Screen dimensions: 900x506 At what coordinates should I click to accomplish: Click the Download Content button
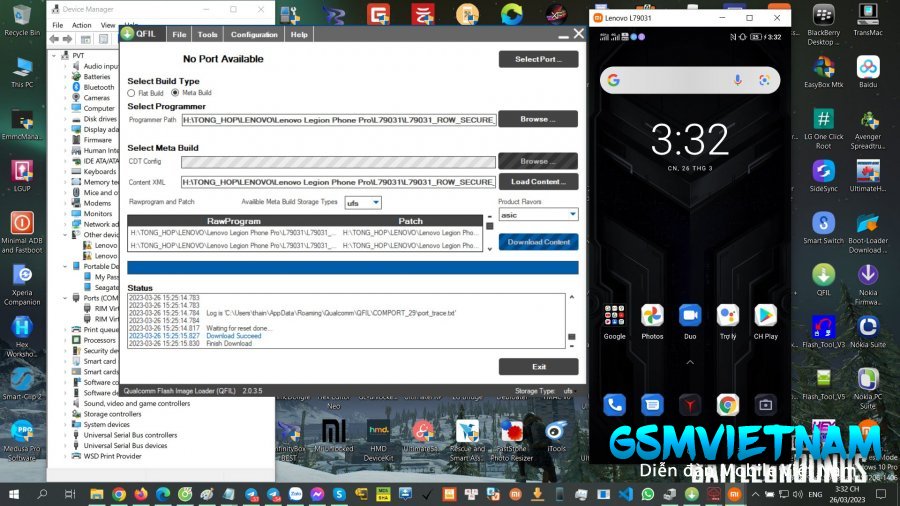tap(538, 242)
